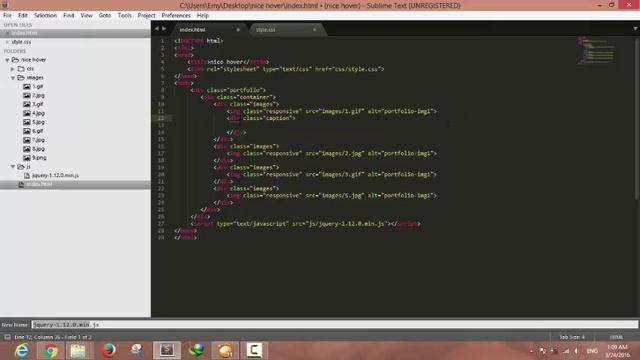This screenshot has height=360, width=640.
Task: Click the file icon beside jquery-1.12.0.min.js
Action: click(27, 176)
